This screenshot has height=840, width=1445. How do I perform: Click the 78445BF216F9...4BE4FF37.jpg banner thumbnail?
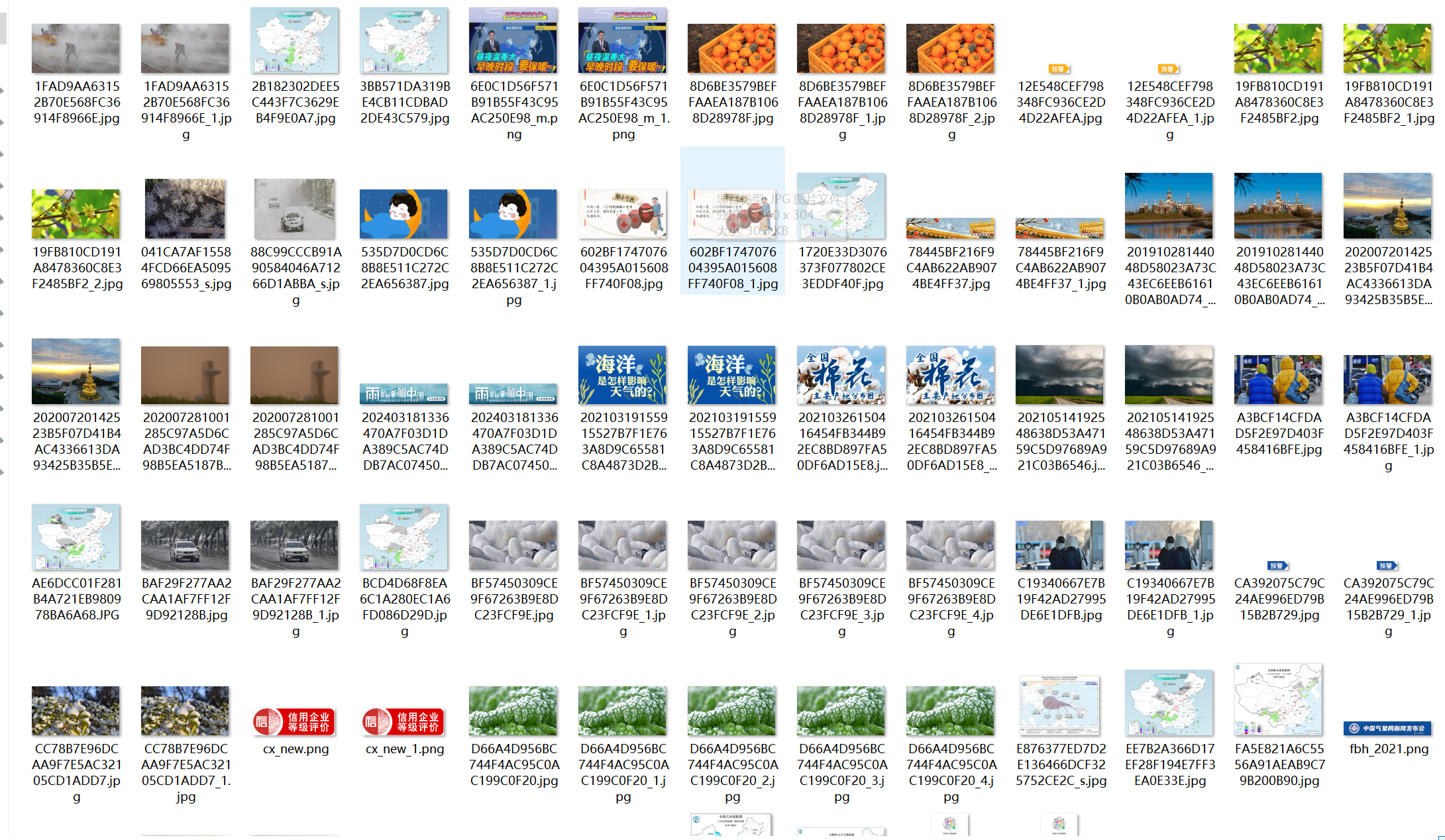coord(950,228)
